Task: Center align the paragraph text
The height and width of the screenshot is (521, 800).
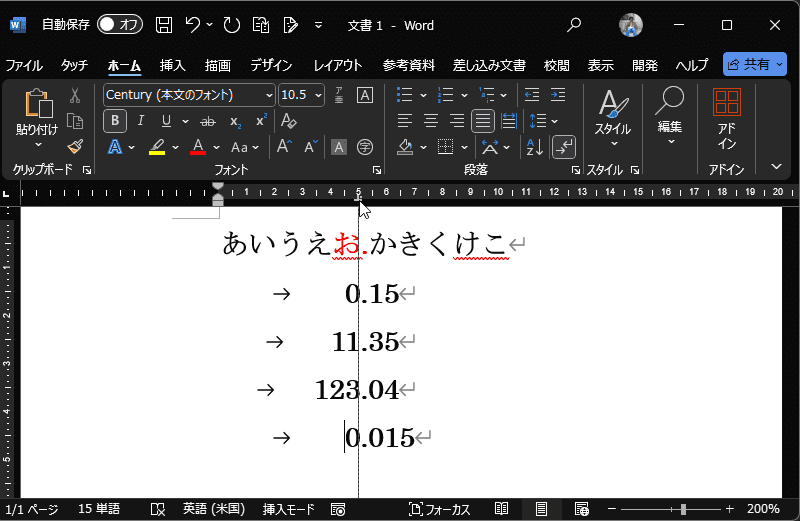Action: point(431,121)
